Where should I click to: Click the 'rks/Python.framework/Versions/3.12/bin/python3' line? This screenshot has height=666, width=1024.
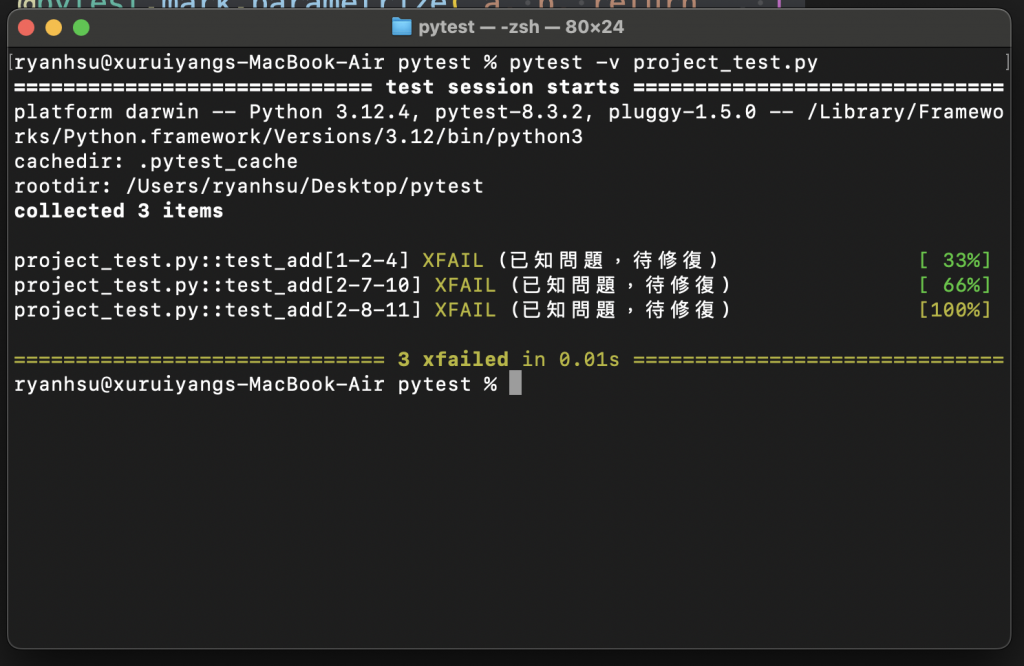(x=298, y=136)
